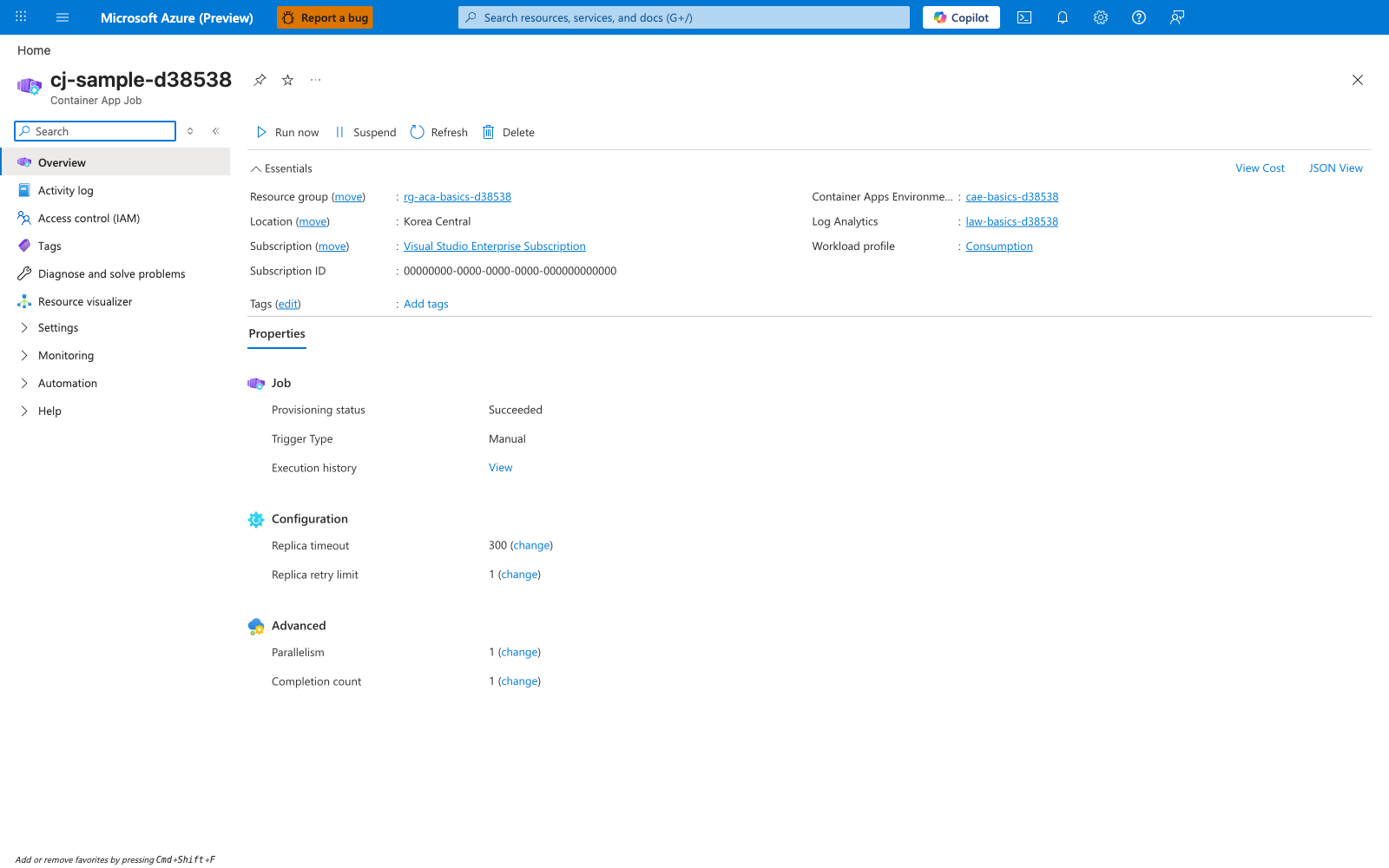The height and width of the screenshot is (868, 1389).
Task: Click Add tags link
Action: 426,304
